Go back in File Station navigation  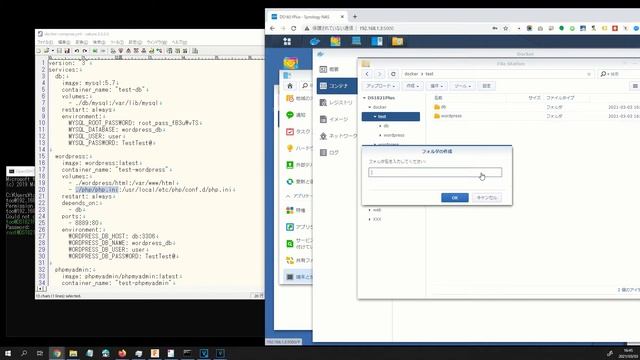point(367,74)
